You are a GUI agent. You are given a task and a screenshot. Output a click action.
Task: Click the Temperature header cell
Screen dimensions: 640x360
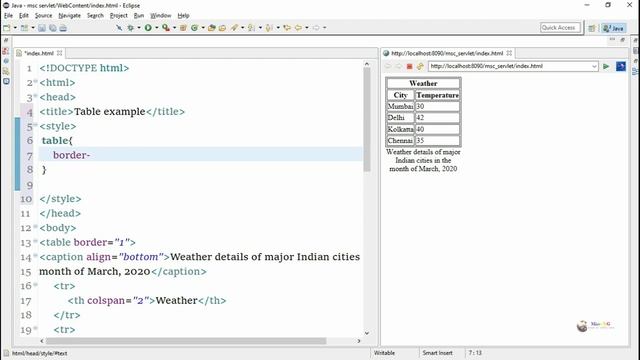tap(437, 95)
